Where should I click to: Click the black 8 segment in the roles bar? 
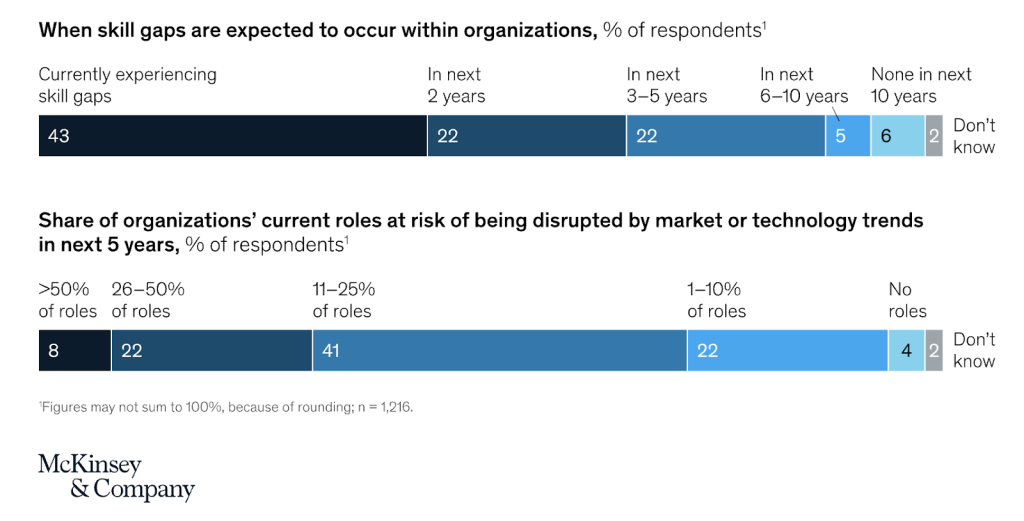point(74,351)
